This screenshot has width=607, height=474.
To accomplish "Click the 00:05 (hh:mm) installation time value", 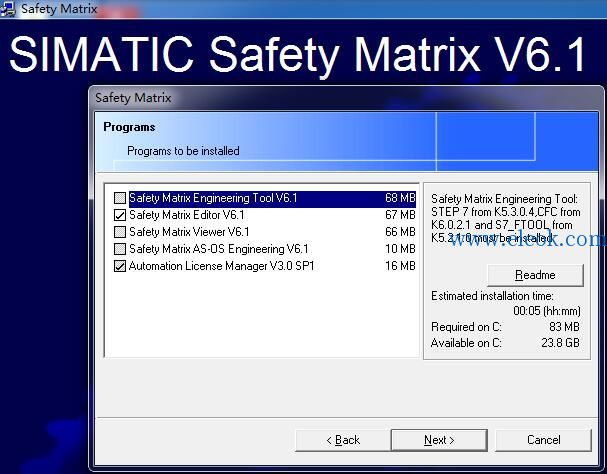I will click(x=547, y=311).
